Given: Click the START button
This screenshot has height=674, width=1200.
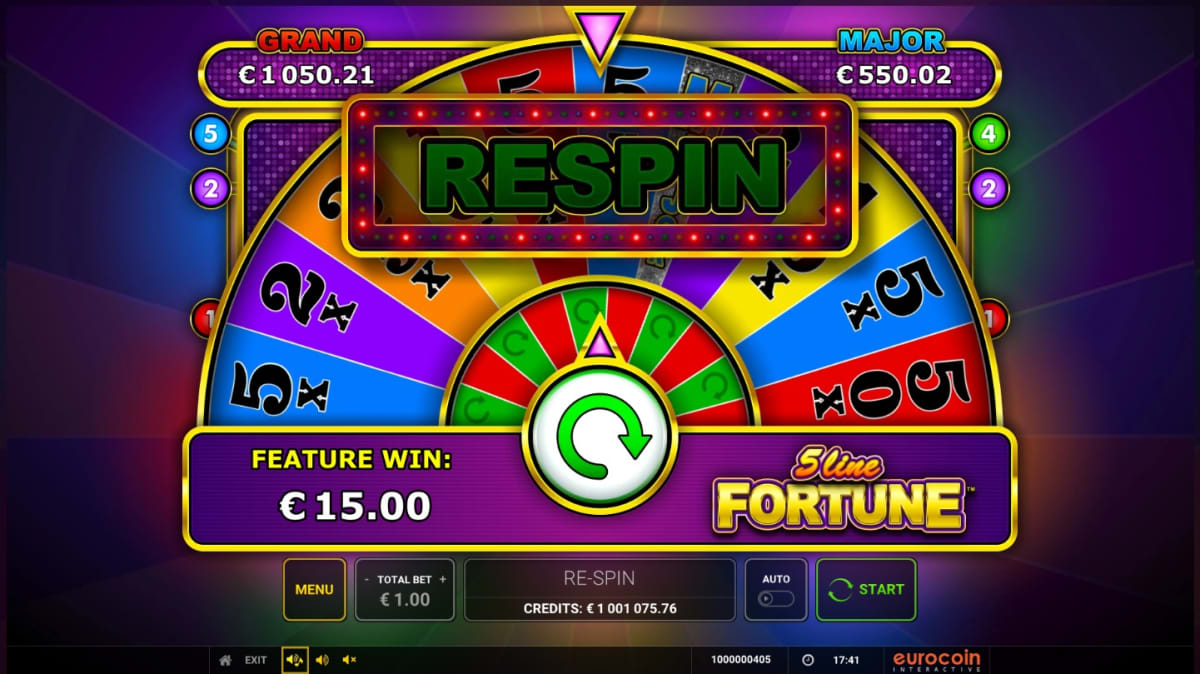Looking at the screenshot, I should tap(866, 590).
